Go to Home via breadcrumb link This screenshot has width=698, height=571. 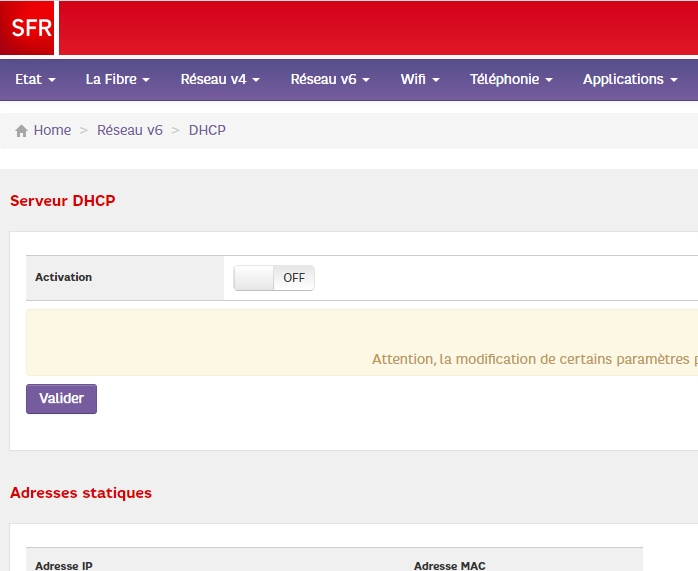tap(52, 131)
